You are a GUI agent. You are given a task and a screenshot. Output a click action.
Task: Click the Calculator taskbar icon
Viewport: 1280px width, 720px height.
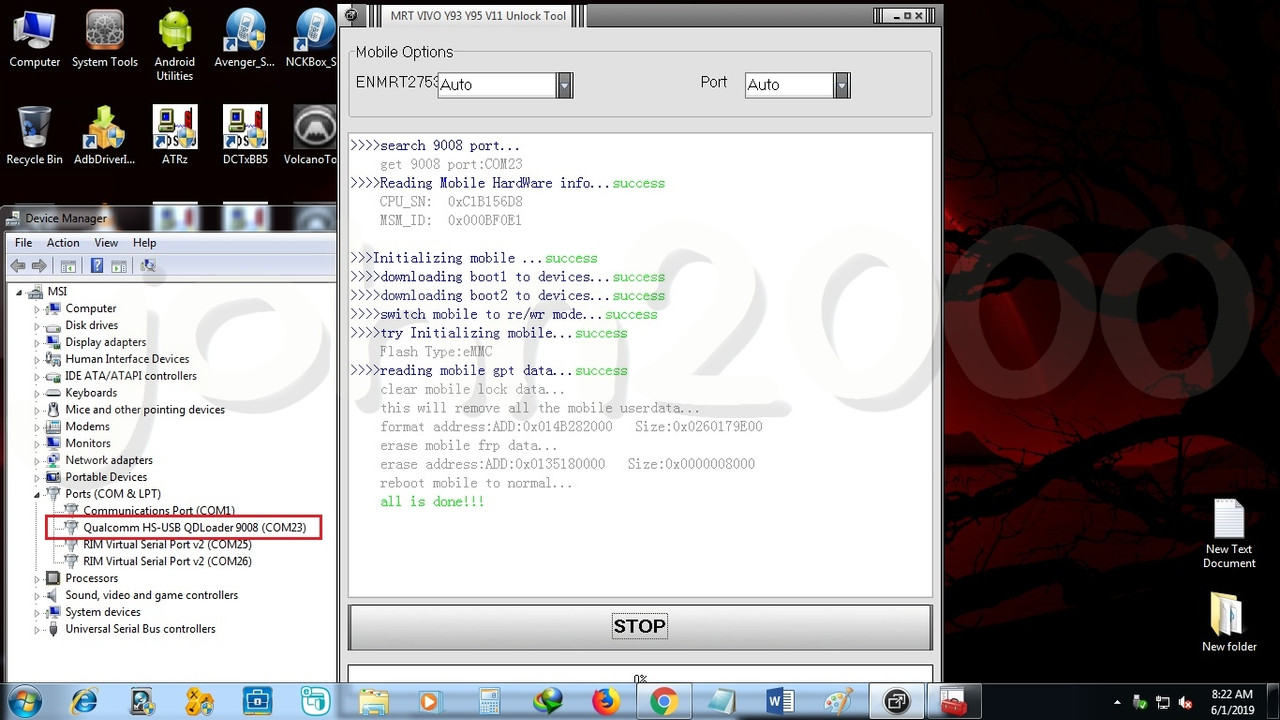(489, 702)
